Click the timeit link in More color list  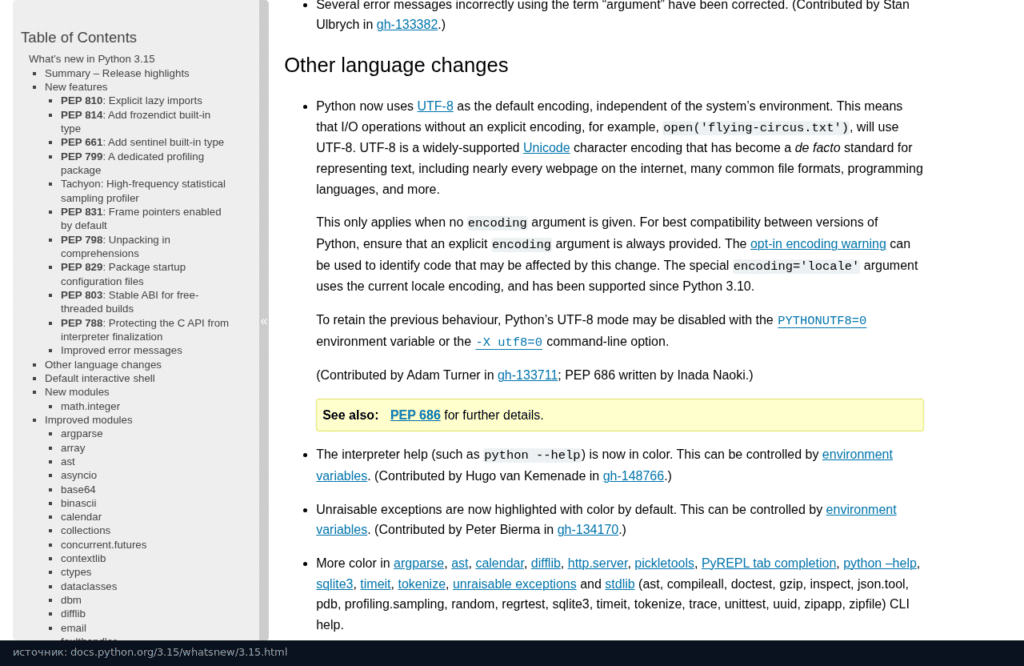coord(375,584)
